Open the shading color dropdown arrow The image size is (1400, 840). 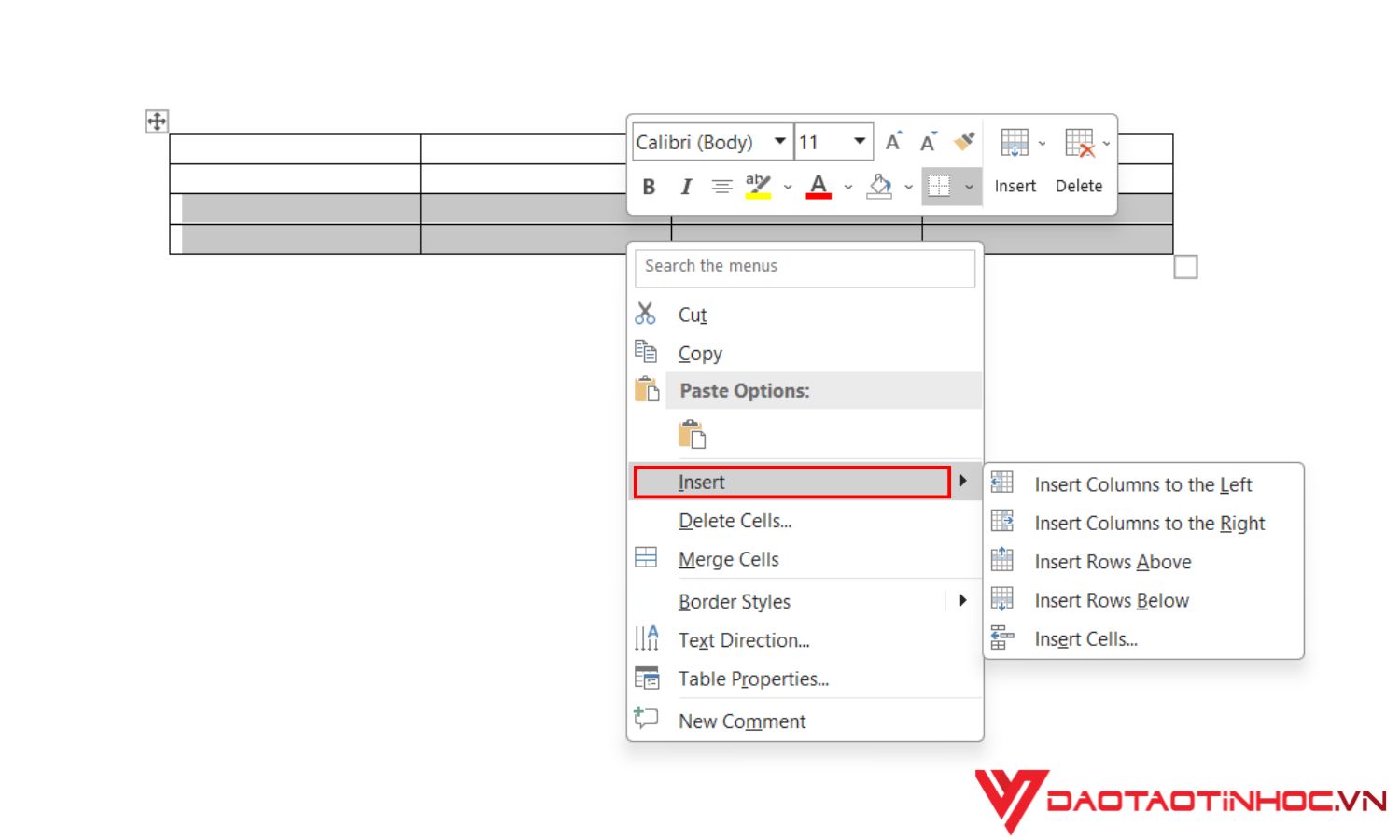coord(908,187)
